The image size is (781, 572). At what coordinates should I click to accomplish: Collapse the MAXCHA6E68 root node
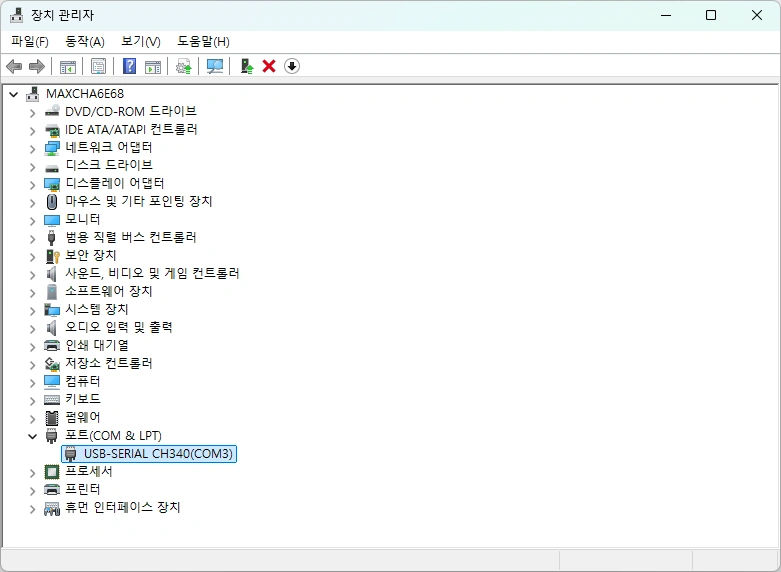13,94
